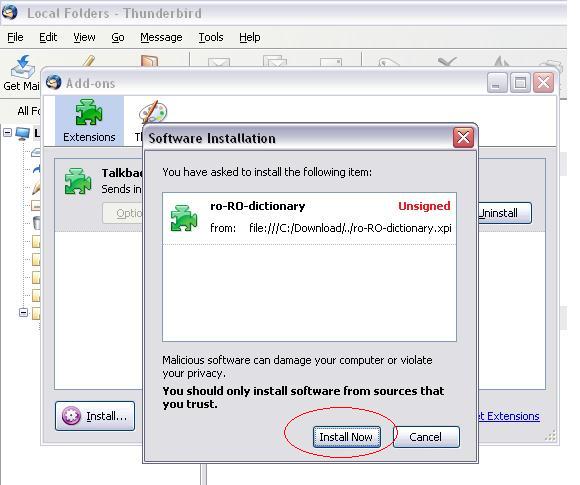The image size is (580, 485).
Task: Open the View menu
Action: click(x=84, y=37)
